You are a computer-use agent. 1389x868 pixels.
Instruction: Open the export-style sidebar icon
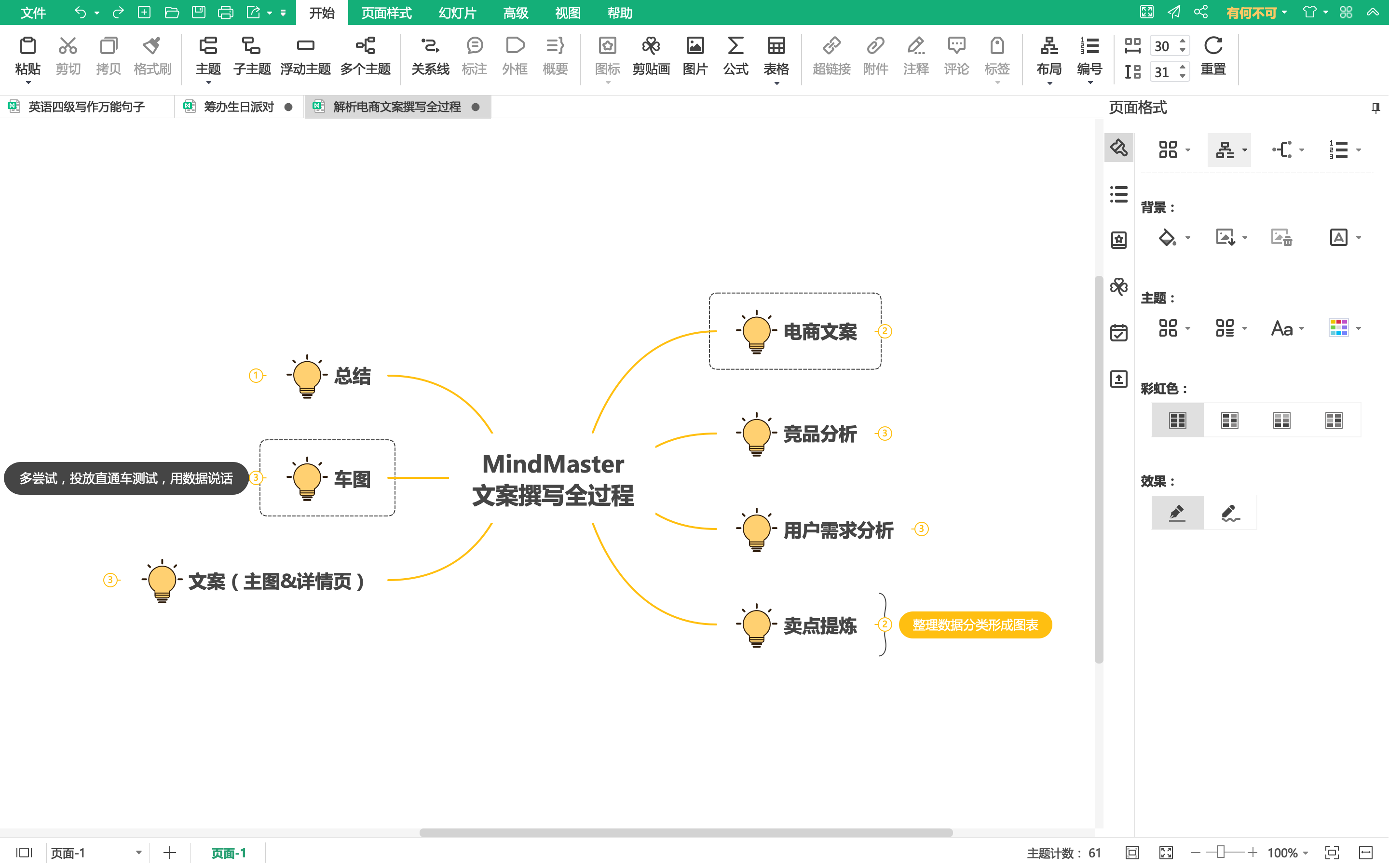[x=1118, y=379]
